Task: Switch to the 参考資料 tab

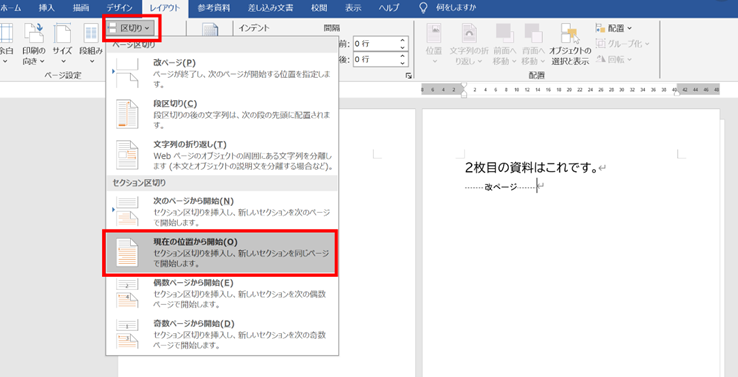Action: 214,8
